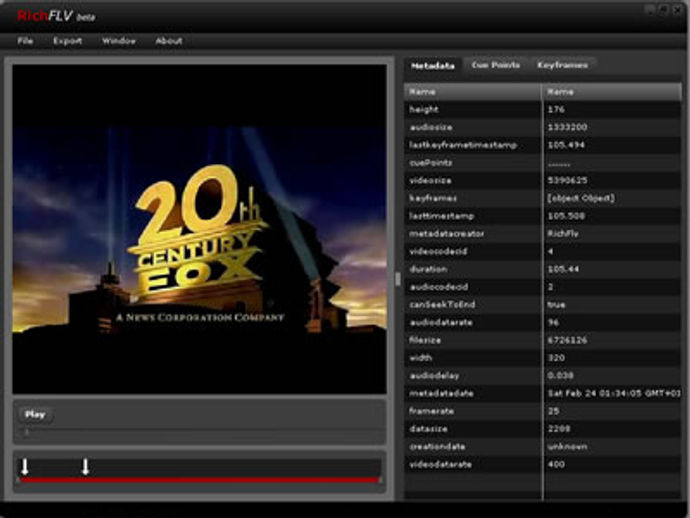
Task: Open the About menu
Action: point(169,41)
